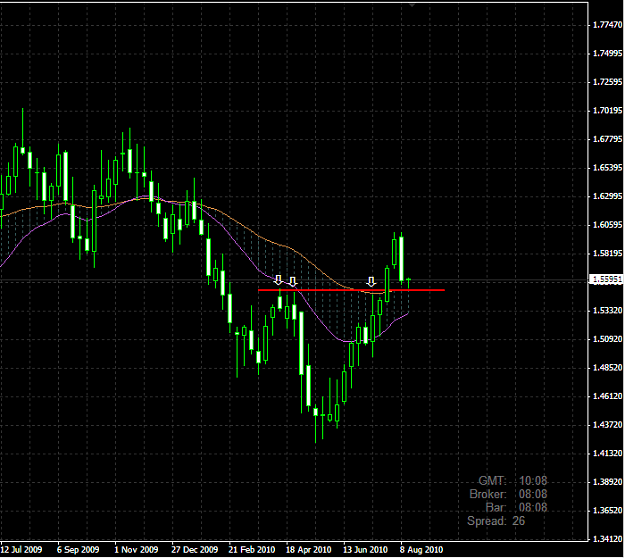Click the 1.53320 price scale label
The image size is (625, 558).
607,310
